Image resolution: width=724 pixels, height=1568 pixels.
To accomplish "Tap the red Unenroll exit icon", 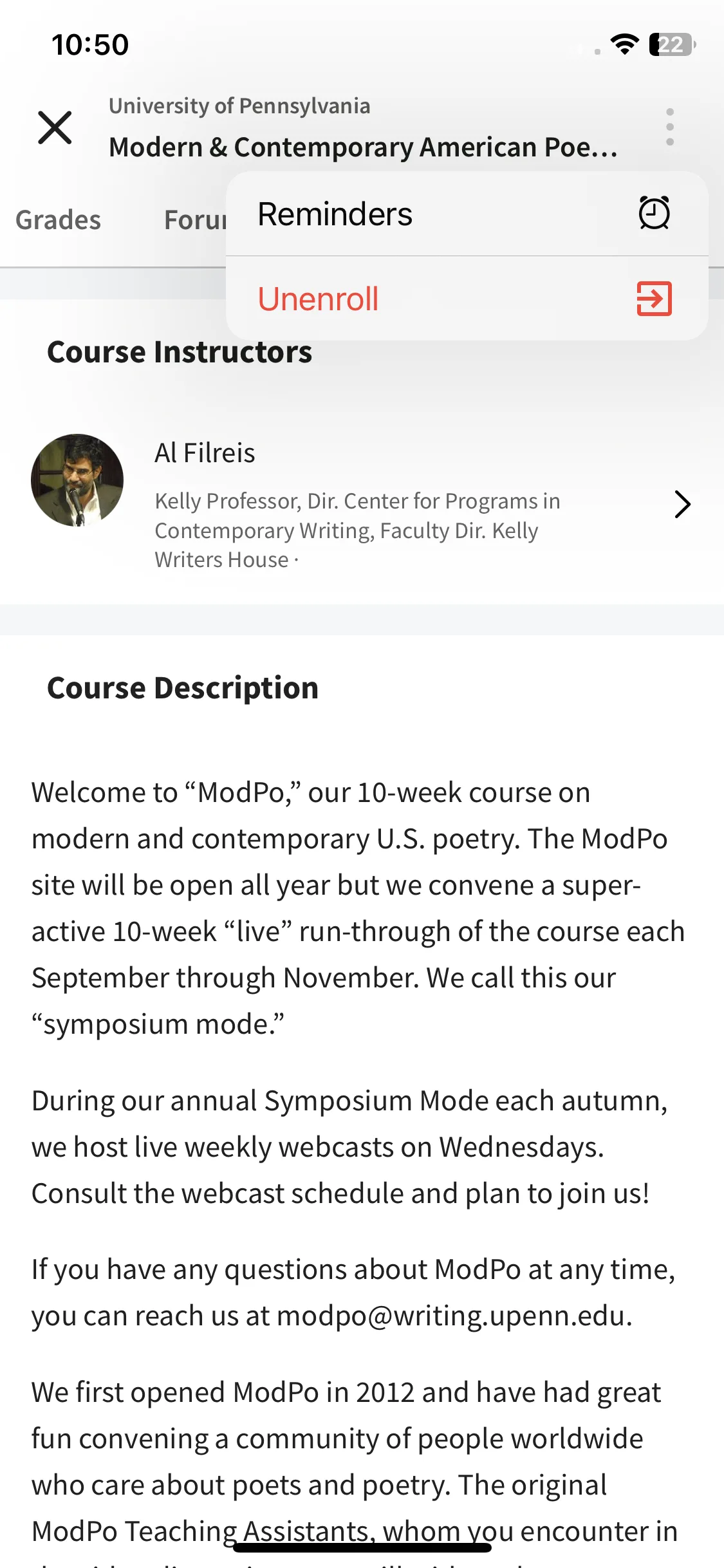I will click(654, 299).
